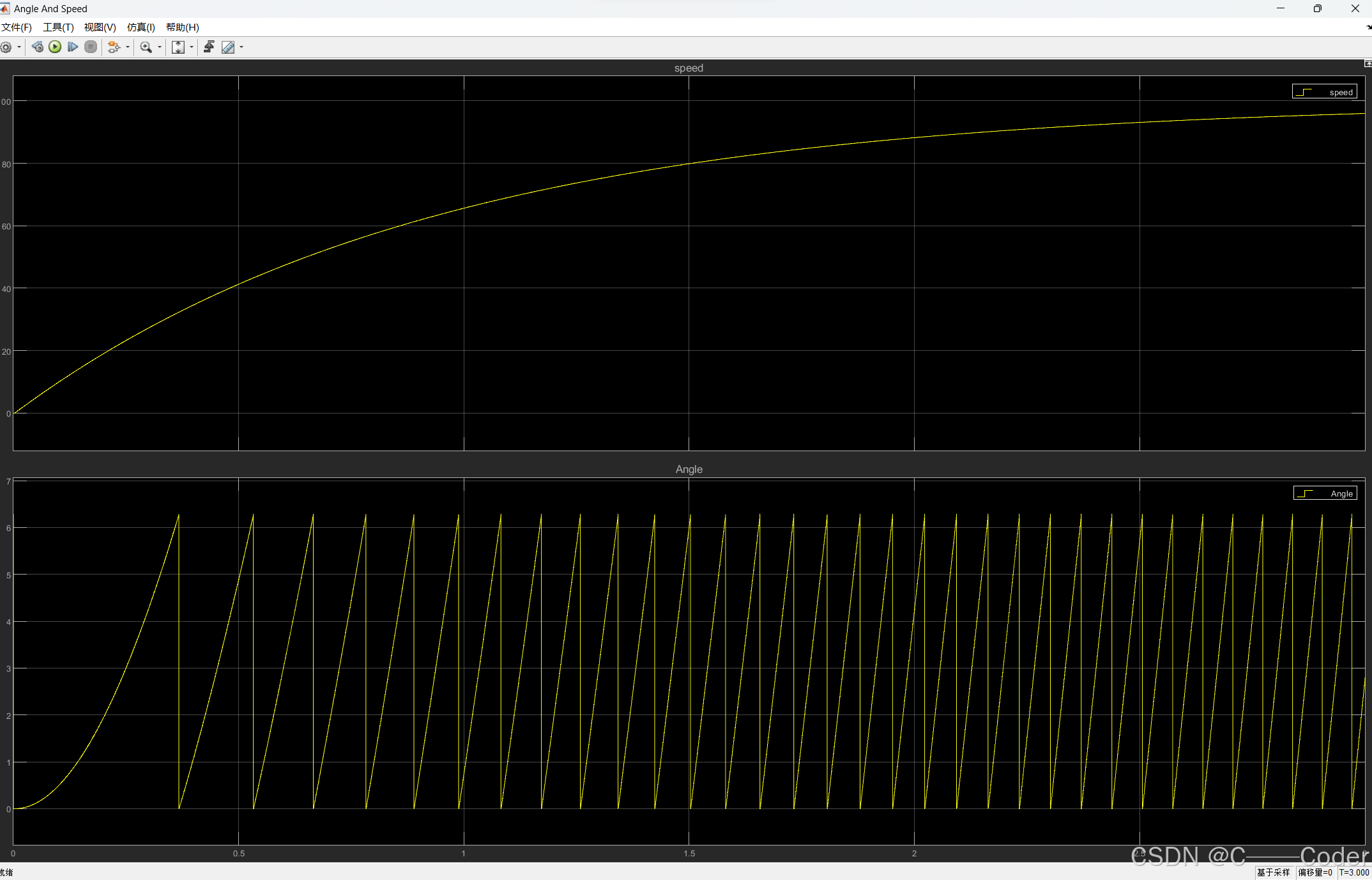
Task: Open the 文件(F) menu
Action: pyautogui.click(x=17, y=27)
